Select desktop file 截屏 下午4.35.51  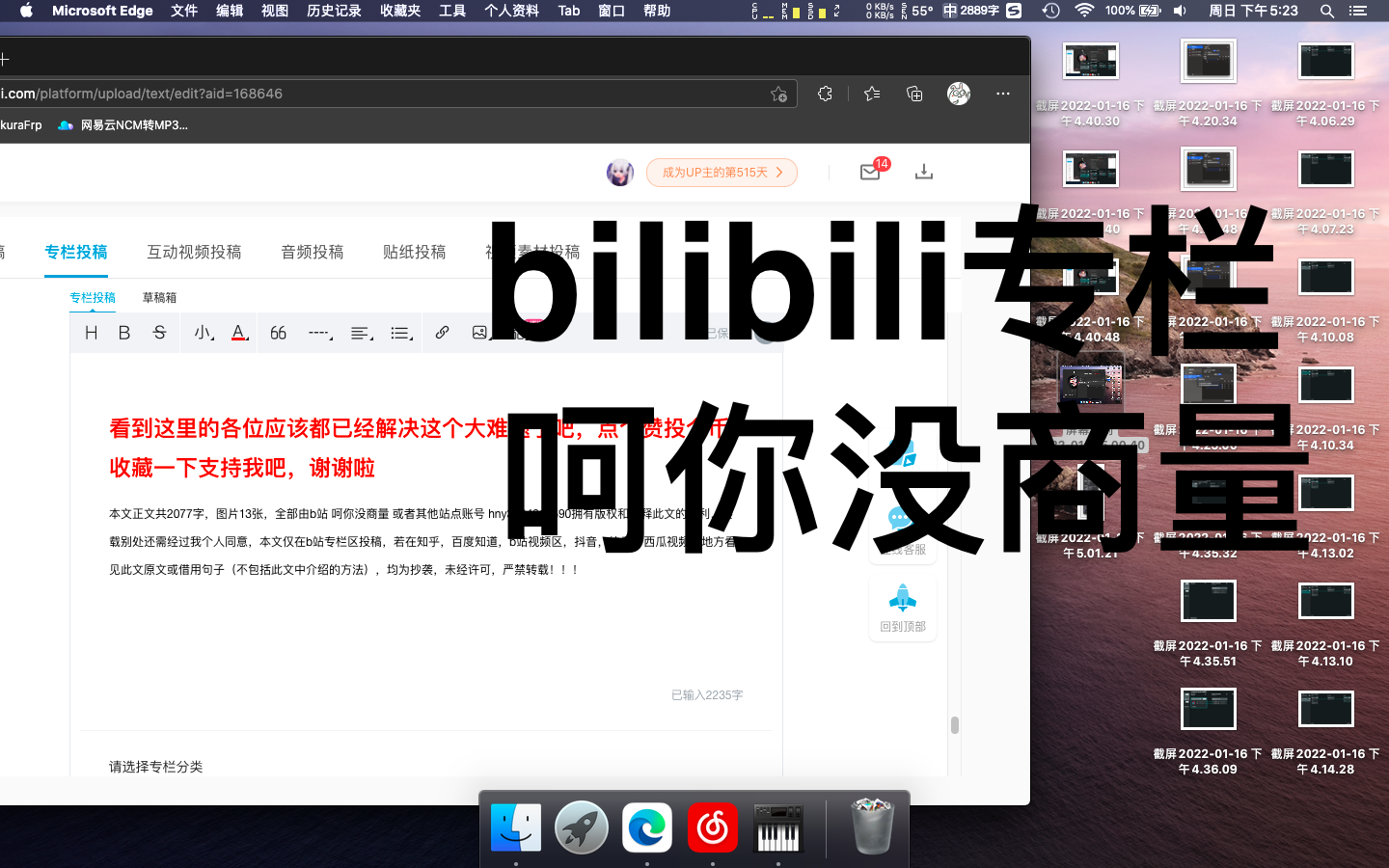(x=1208, y=625)
